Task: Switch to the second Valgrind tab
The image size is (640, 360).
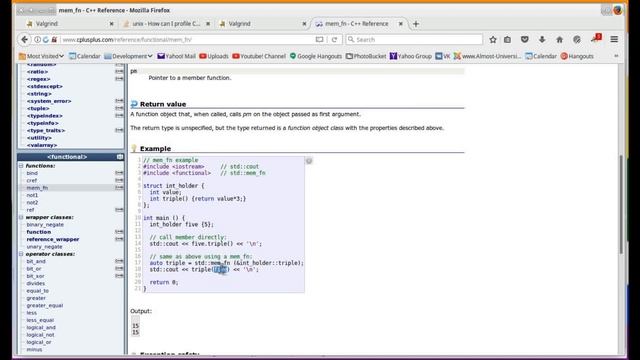Action: click(262, 24)
